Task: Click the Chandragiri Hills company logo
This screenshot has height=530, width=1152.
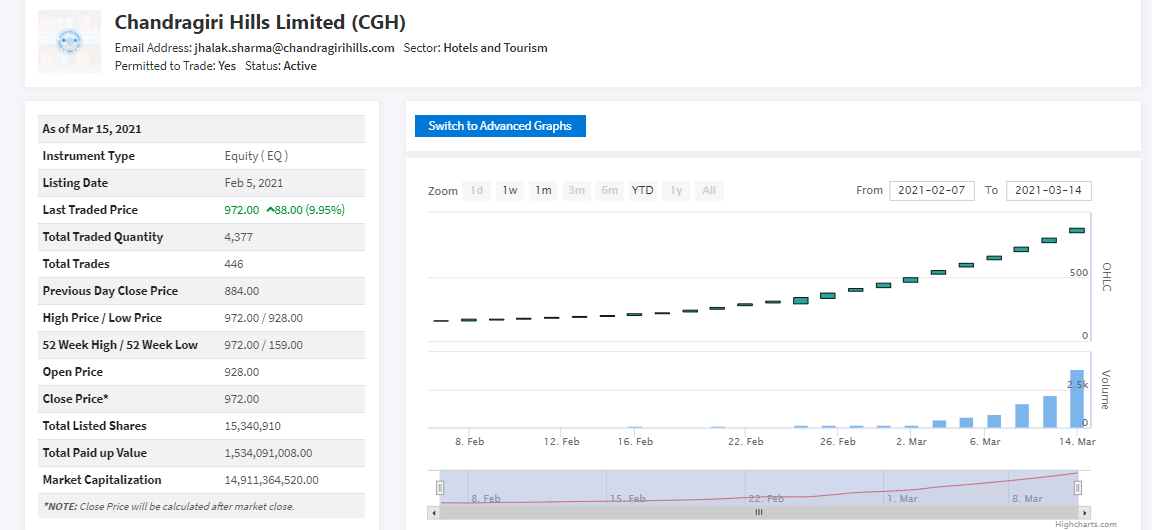Action: pyautogui.click(x=69, y=41)
